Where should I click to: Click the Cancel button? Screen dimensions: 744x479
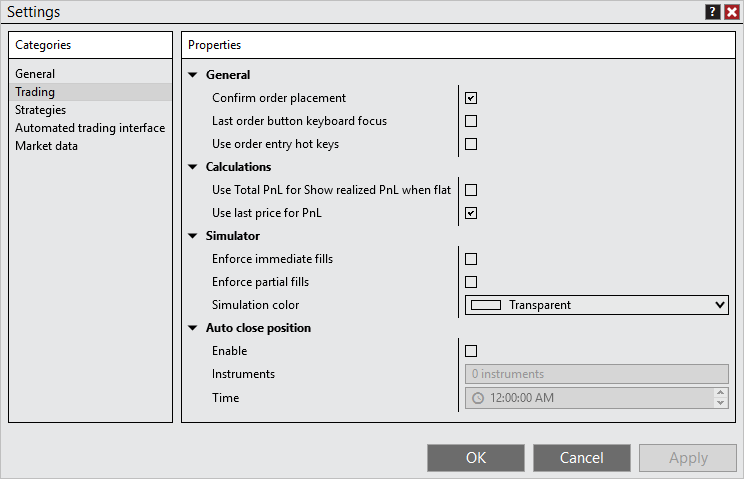[581, 458]
